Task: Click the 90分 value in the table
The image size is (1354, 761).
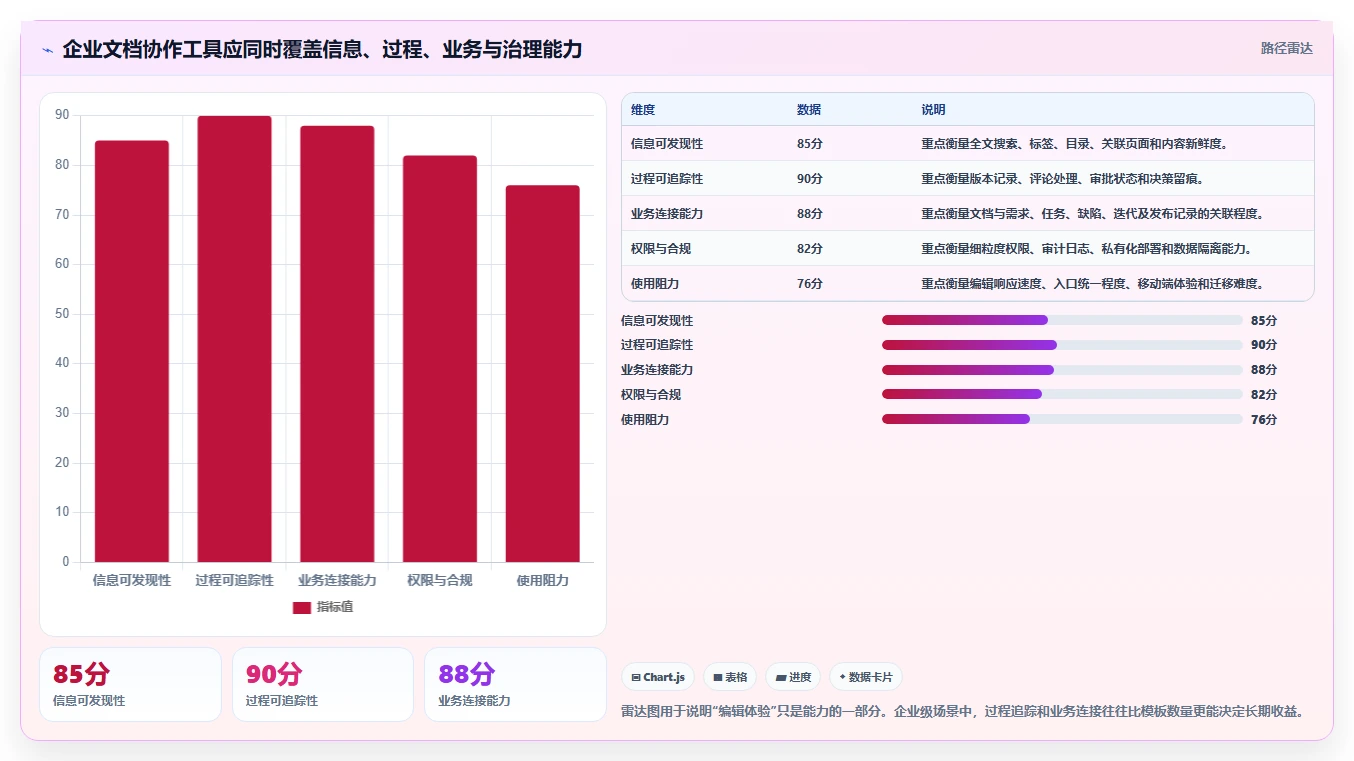Action: click(x=810, y=179)
